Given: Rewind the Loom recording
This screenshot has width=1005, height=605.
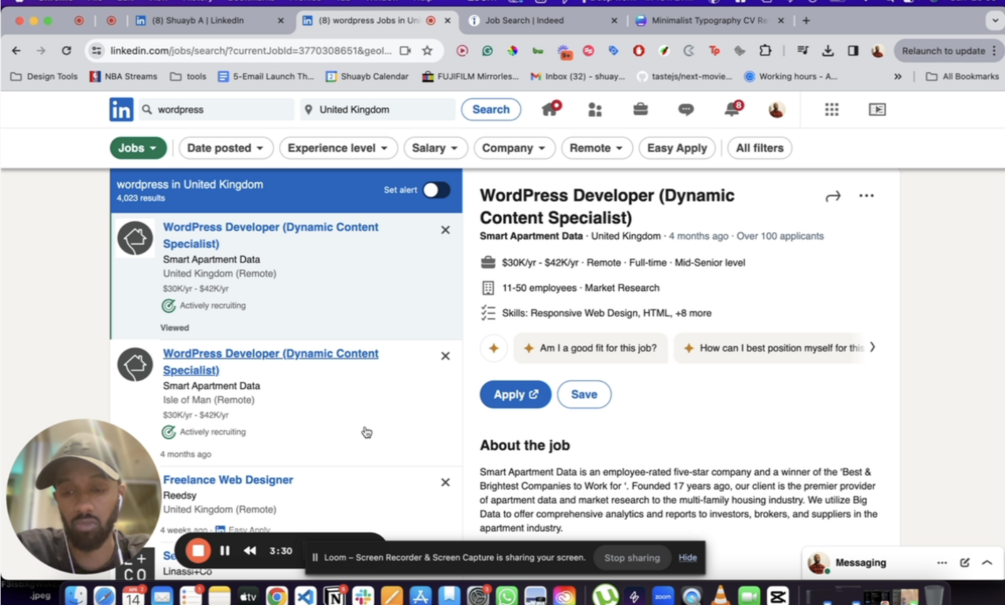Looking at the screenshot, I should [250, 551].
